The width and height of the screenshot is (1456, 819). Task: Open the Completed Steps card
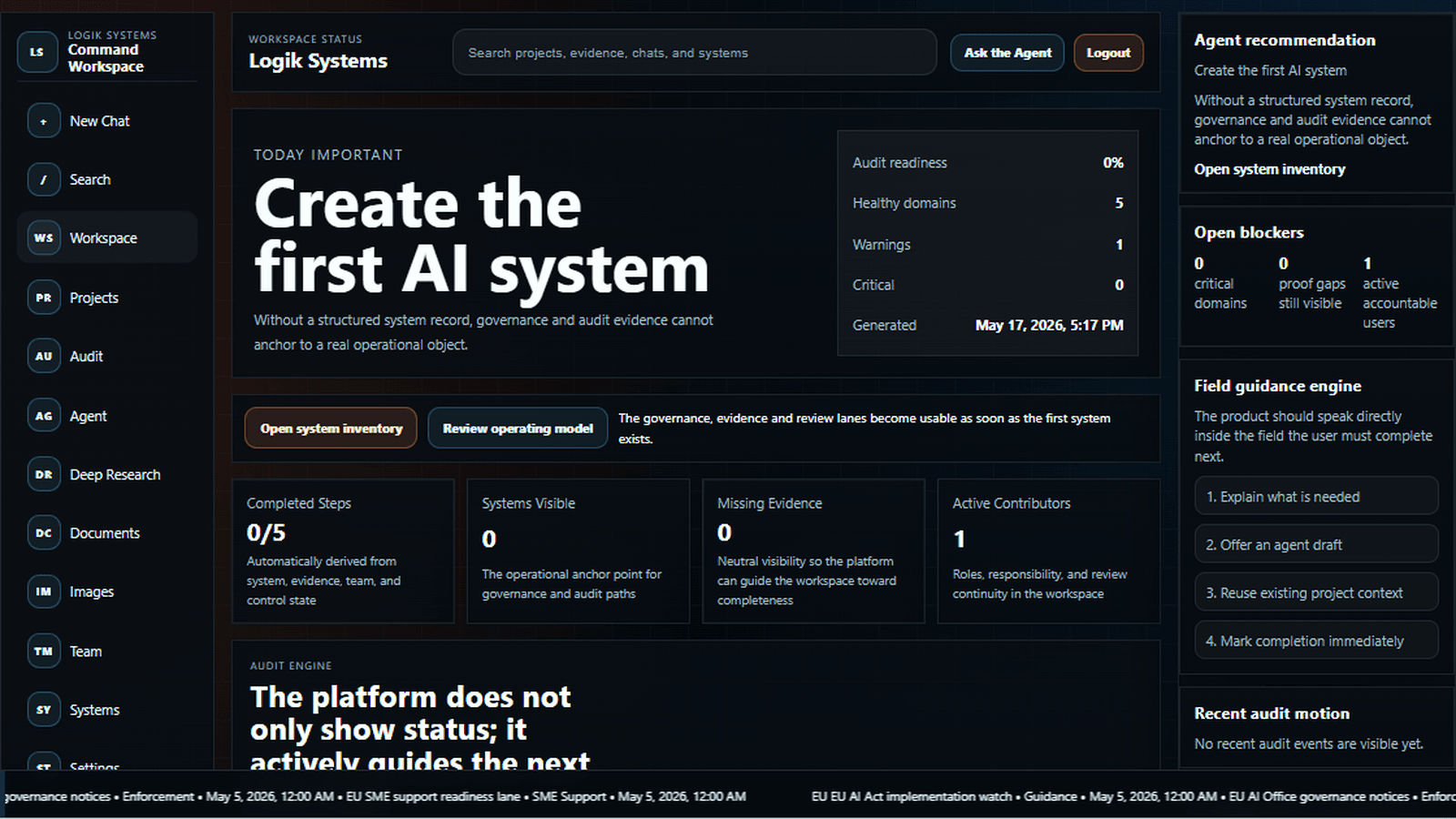(x=343, y=551)
